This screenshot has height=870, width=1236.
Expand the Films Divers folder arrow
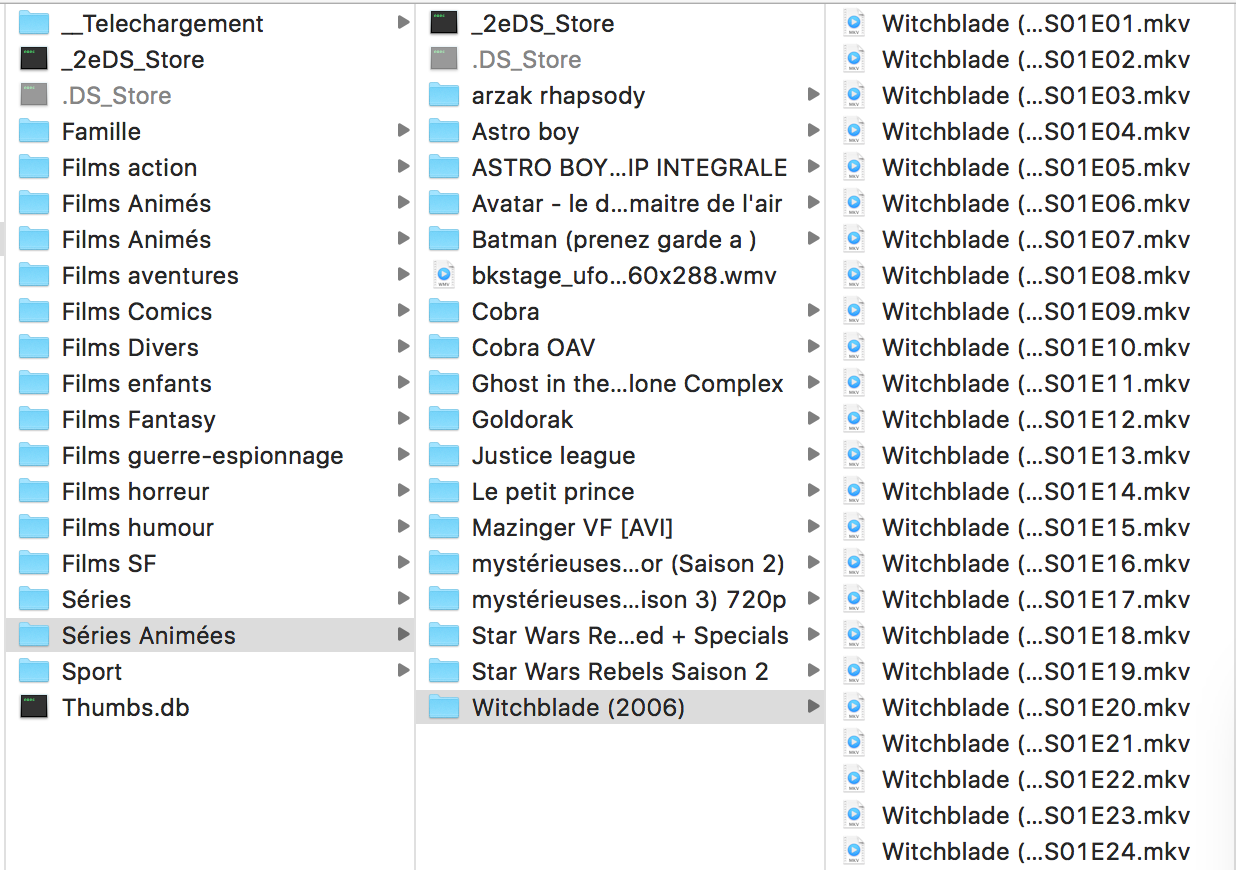[403, 346]
